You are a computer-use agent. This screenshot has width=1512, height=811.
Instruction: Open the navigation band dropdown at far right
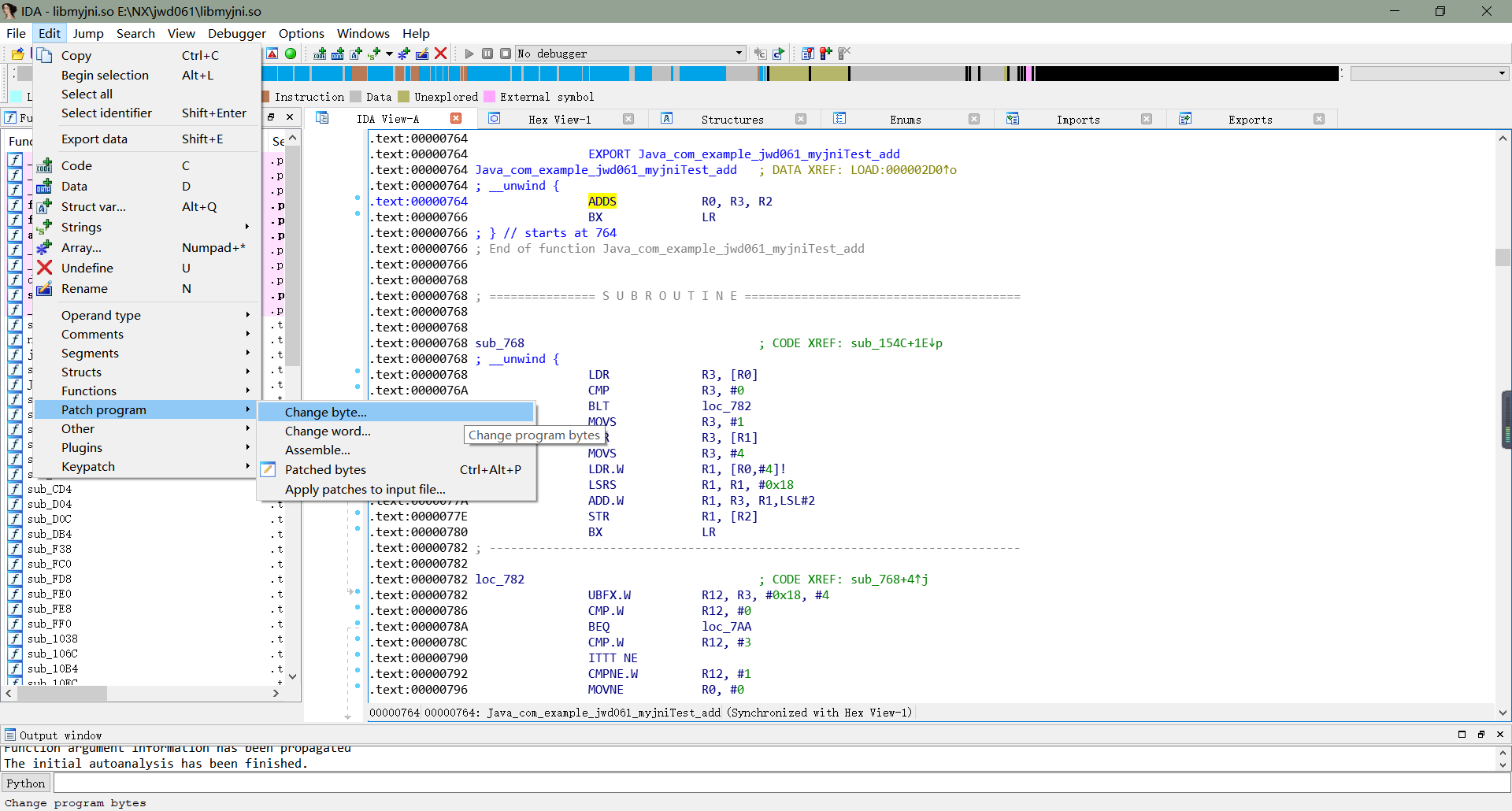coord(1502,73)
